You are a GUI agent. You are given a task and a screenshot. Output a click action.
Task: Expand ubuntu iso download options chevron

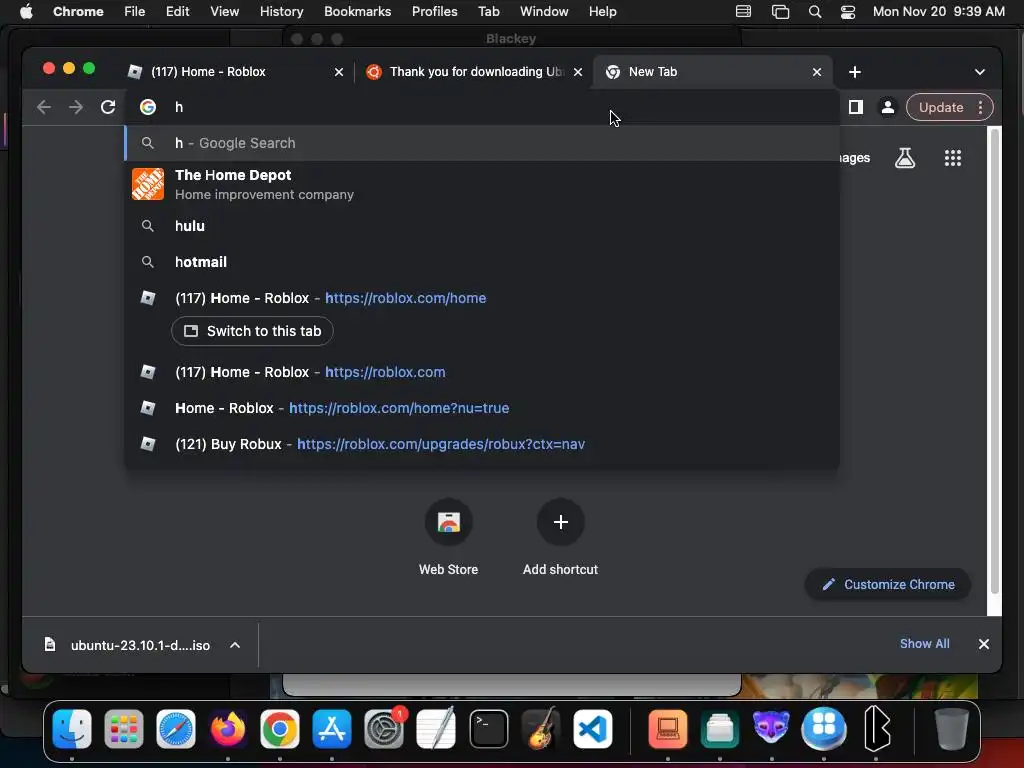click(x=235, y=645)
